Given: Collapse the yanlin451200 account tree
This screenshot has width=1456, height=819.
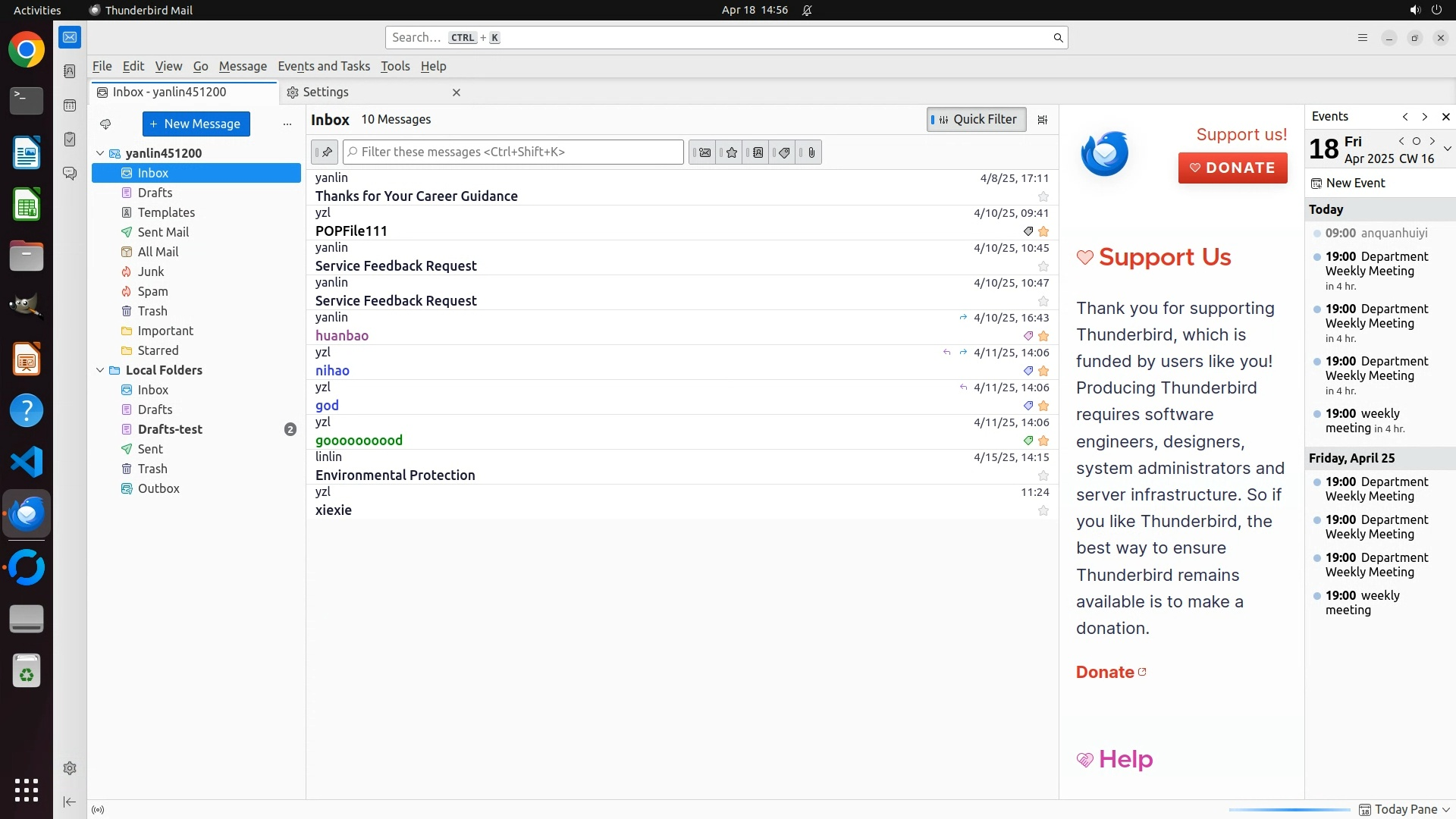Looking at the screenshot, I should point(100,153).
